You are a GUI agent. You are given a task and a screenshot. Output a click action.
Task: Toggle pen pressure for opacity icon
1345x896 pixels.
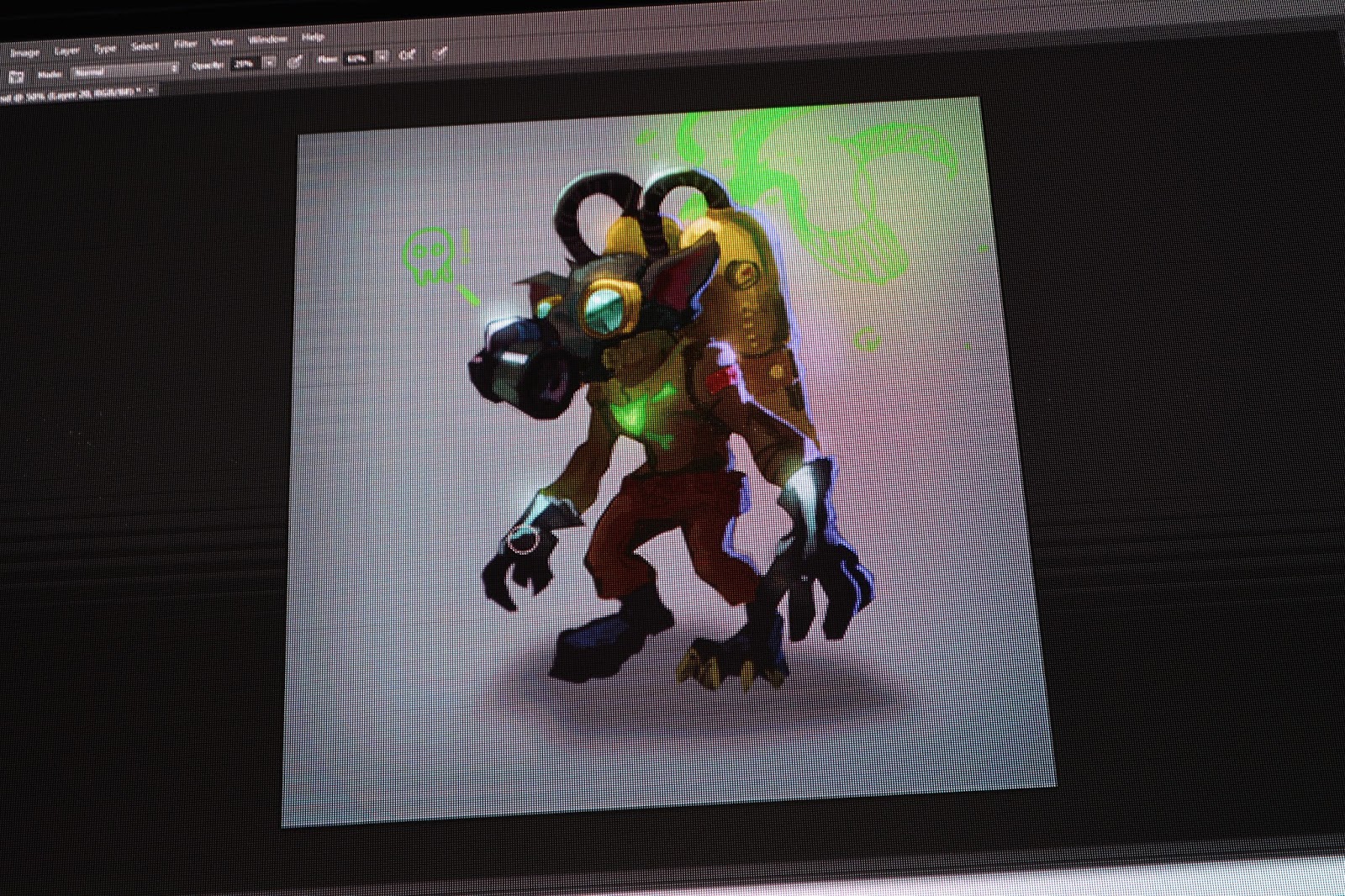point(295,61)
